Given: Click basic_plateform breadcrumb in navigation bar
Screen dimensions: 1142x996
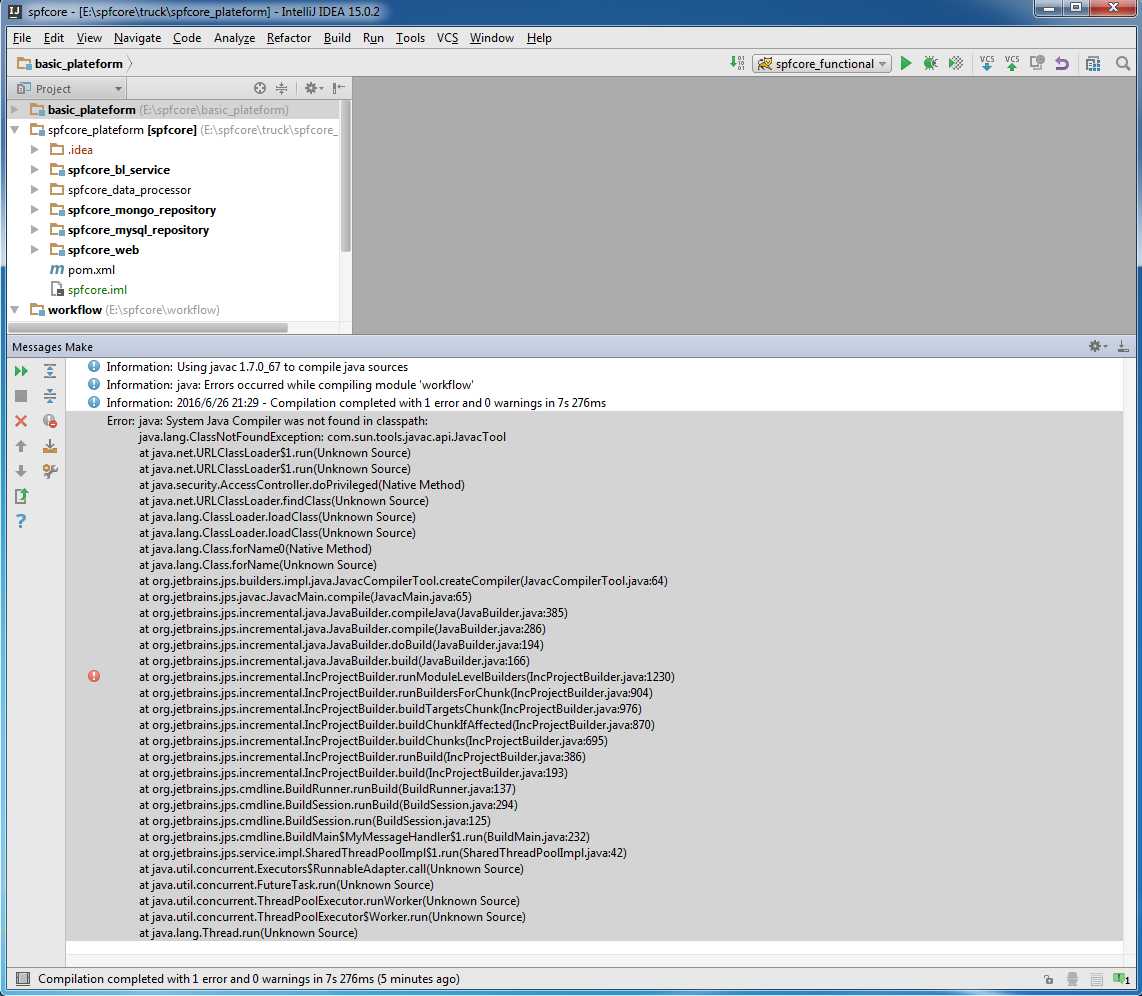Looking at the screenshot, I should click(70, 63).
